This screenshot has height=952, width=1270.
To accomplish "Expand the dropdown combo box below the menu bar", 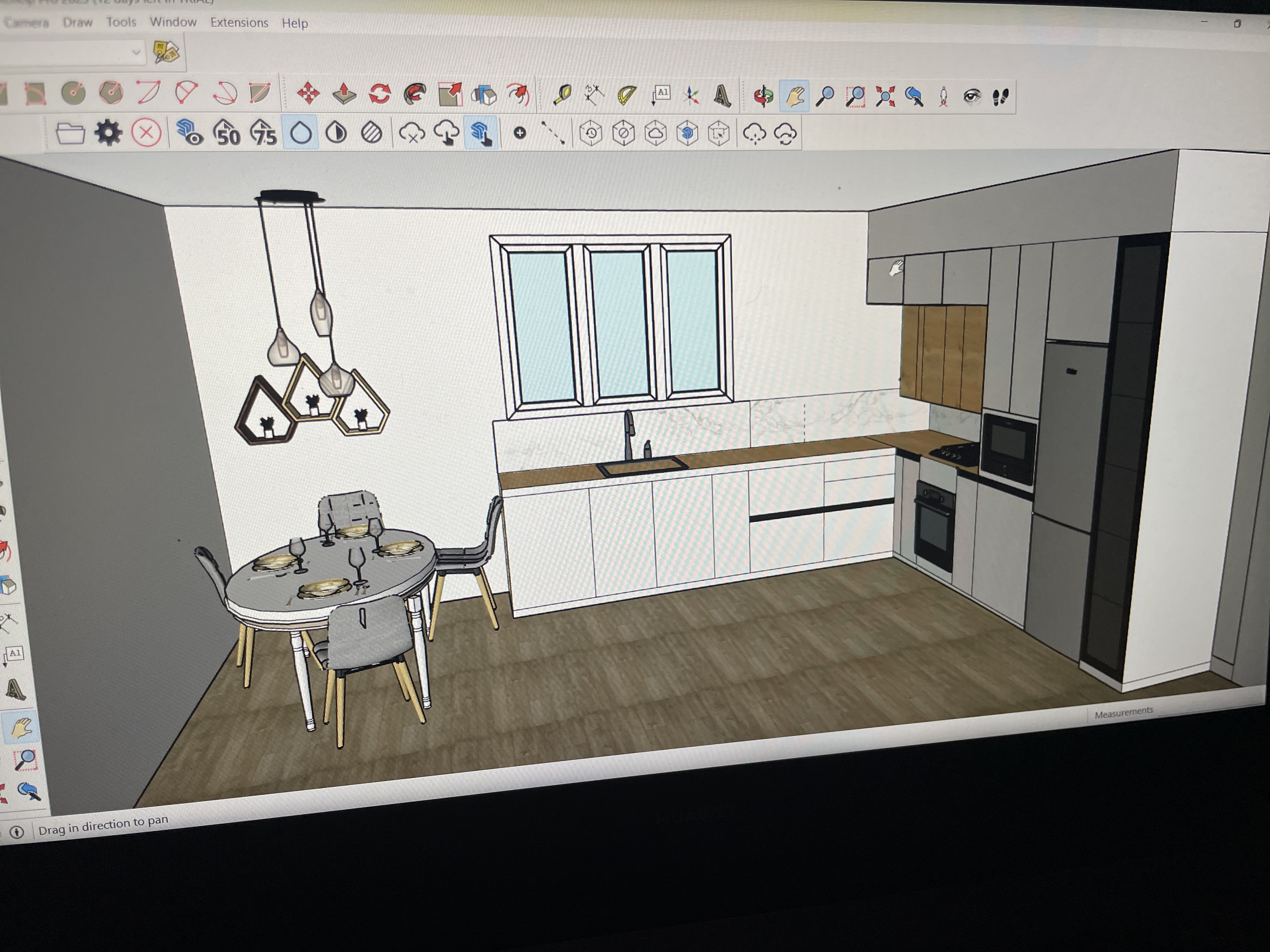I will (x=136, y=52).
